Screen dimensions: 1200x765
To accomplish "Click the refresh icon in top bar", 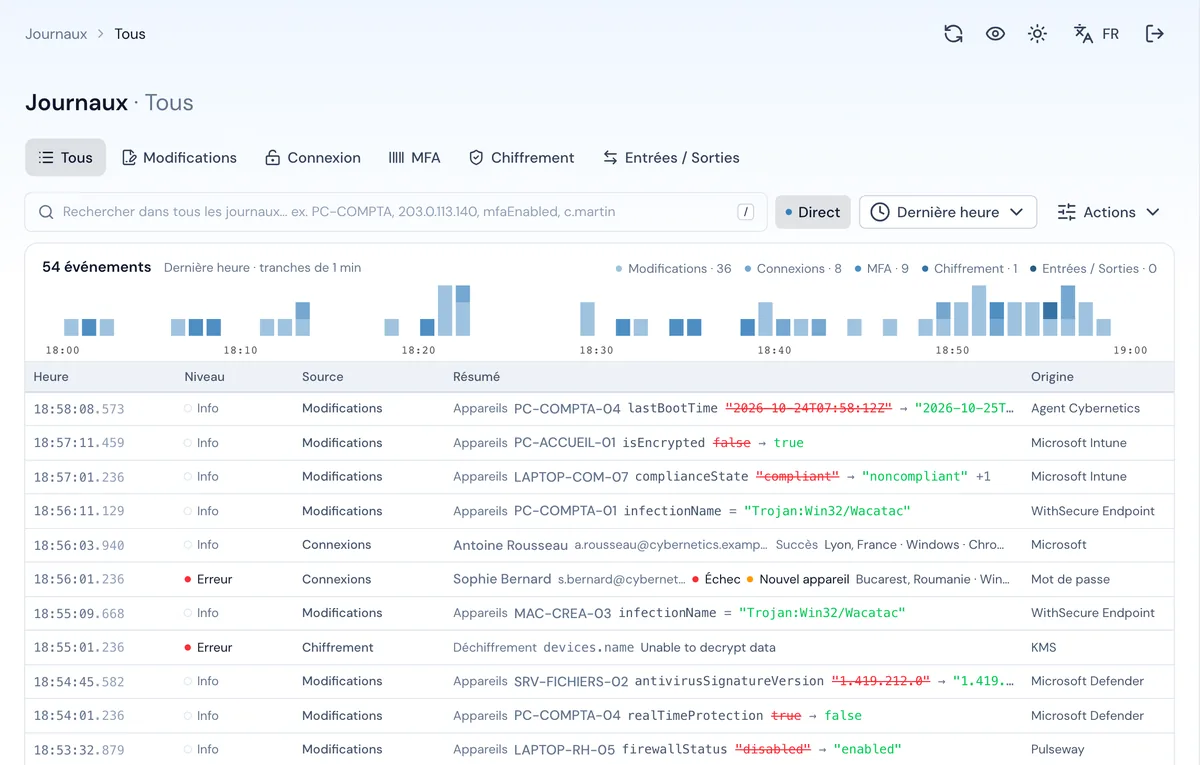I will [953, 34].
